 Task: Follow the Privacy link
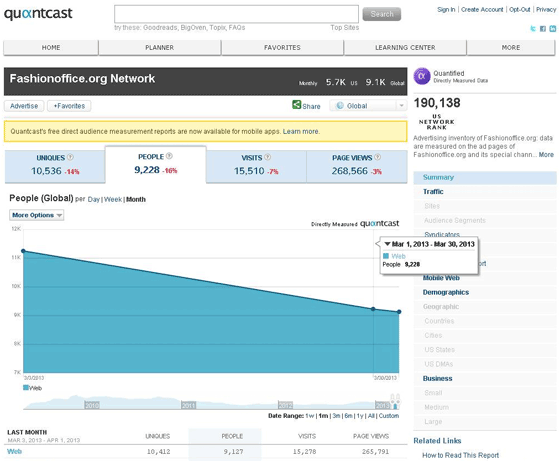point(546,10)
